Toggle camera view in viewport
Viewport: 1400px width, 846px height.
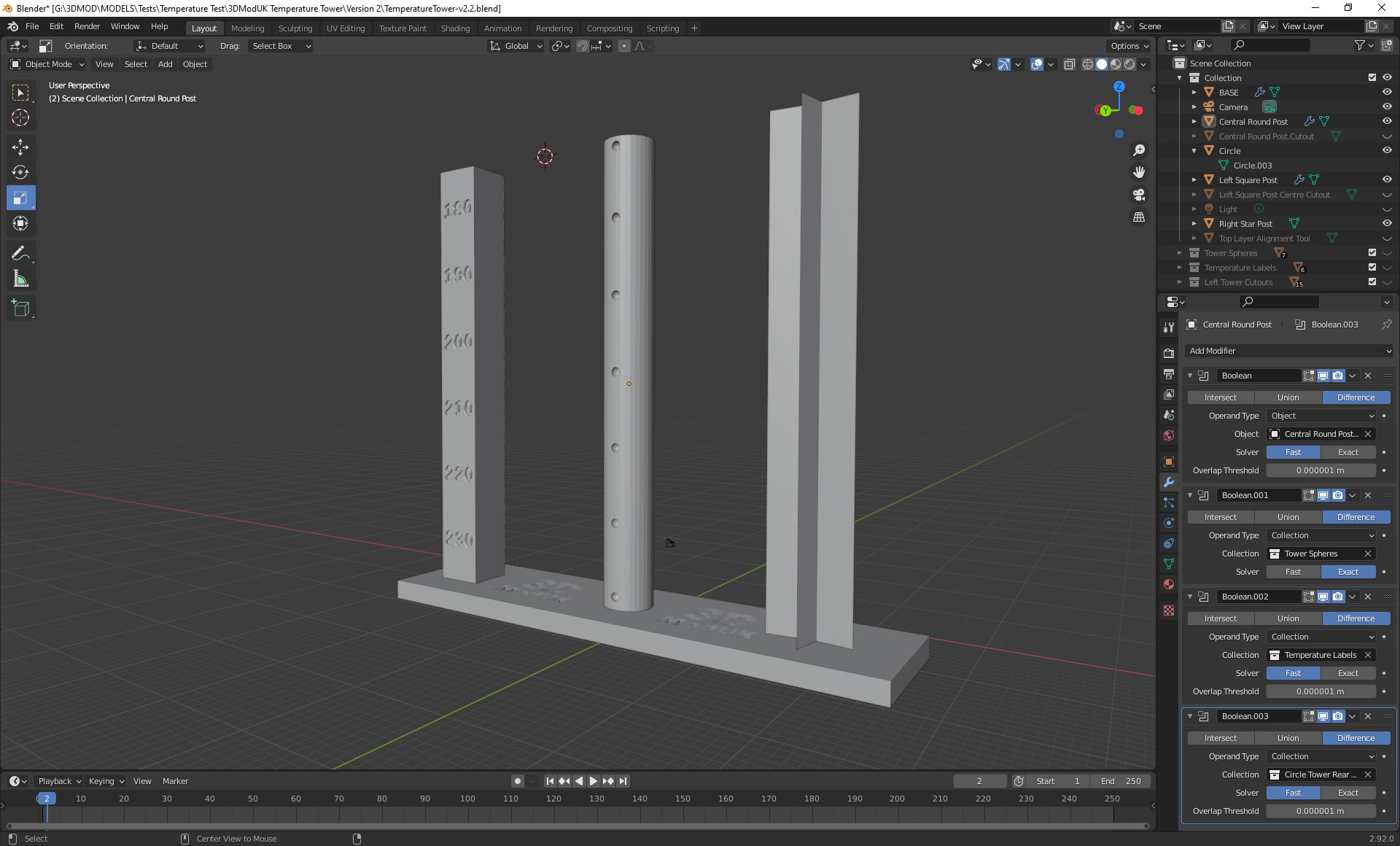[x=1138, y=195]
